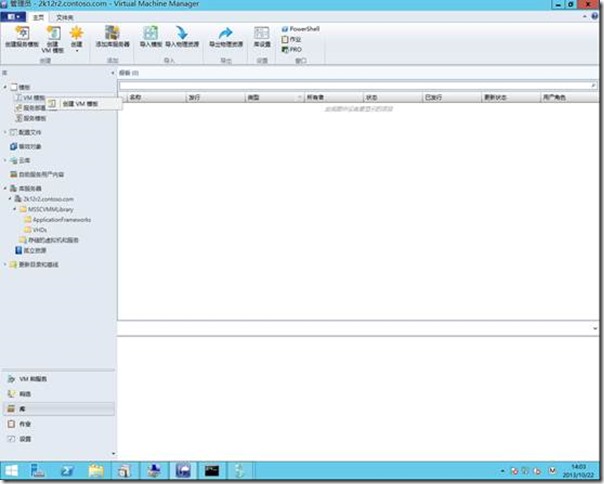
Task: Select Create VM Template context menu entry
Action: (x=84, y=104)
